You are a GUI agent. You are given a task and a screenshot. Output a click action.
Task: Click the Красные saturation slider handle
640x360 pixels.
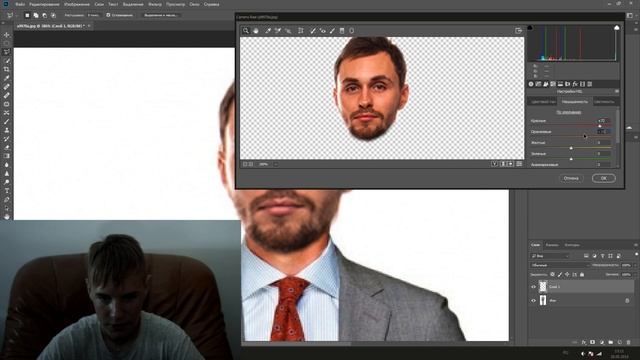pos(600,126)
